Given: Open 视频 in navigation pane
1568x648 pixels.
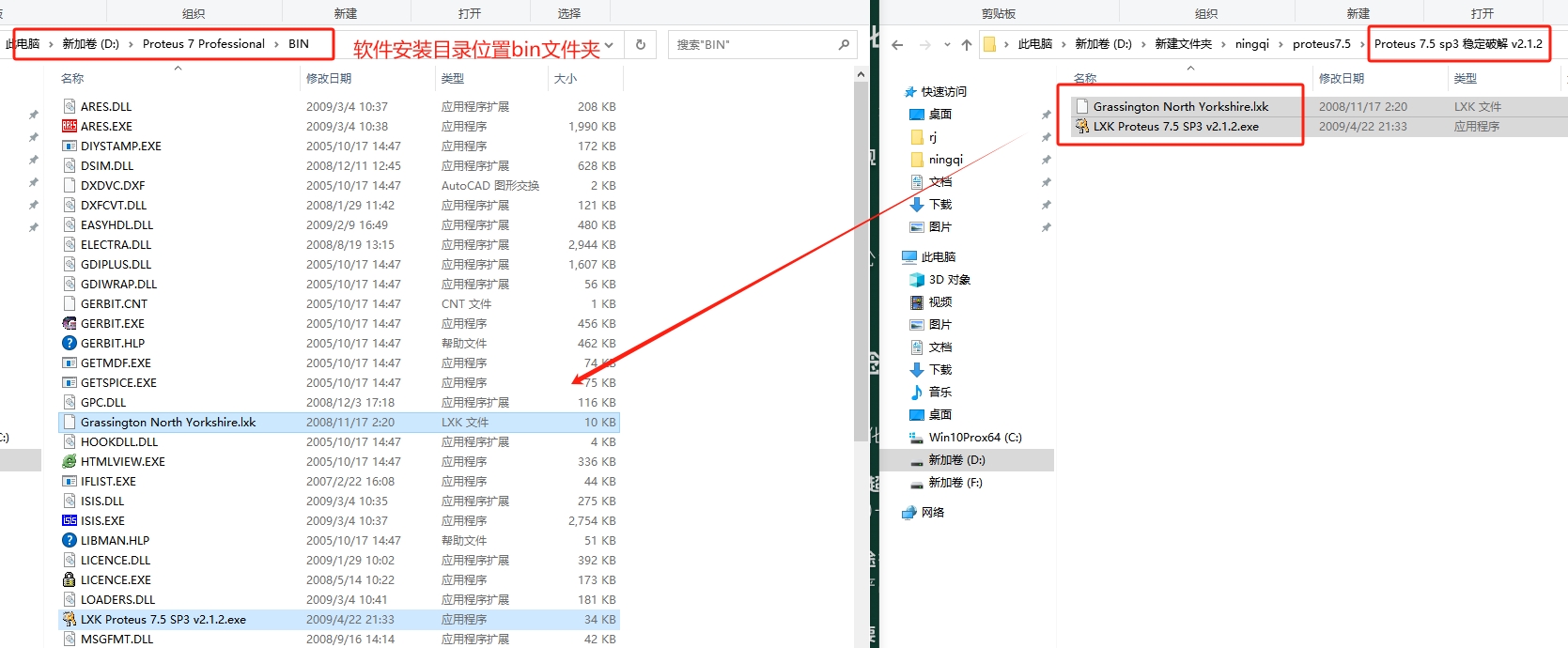Looking at the screenshot, I should 940,301.
